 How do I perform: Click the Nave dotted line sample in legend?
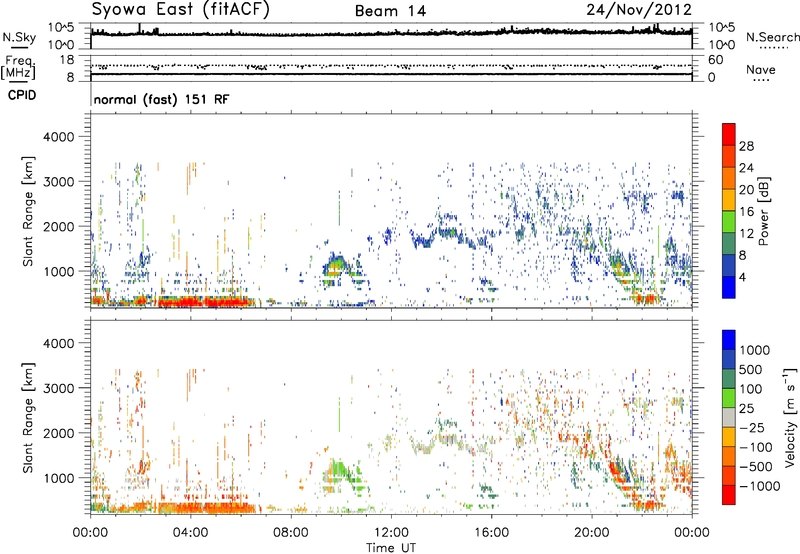761,81
